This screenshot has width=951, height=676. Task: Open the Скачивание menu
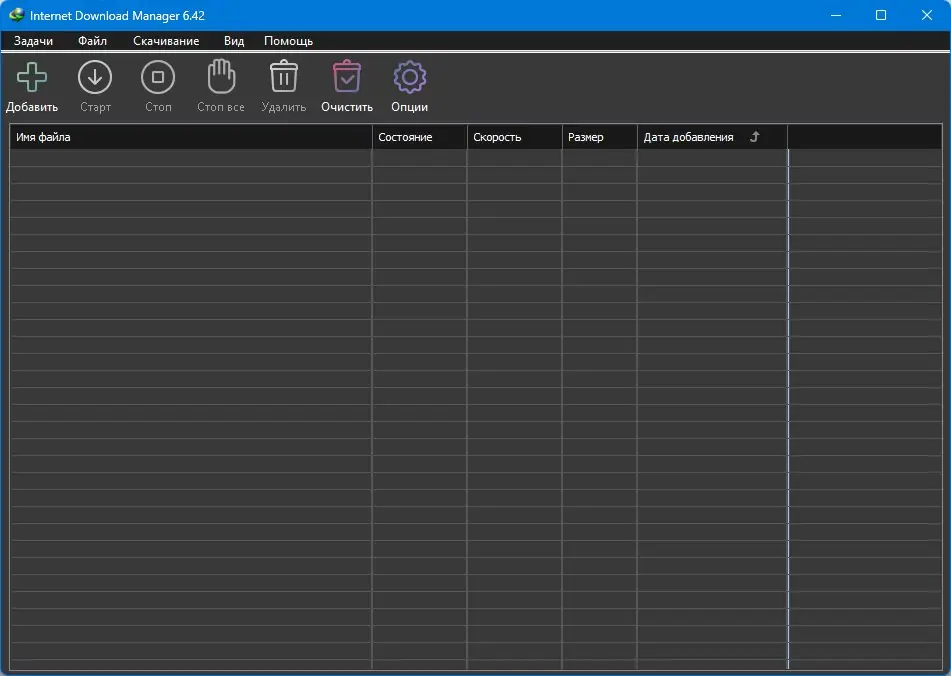(166, 41)
